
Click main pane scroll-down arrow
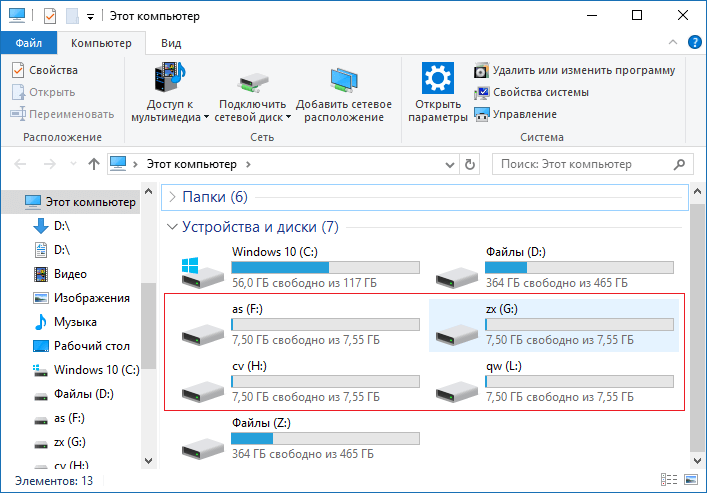coord(697,461)
